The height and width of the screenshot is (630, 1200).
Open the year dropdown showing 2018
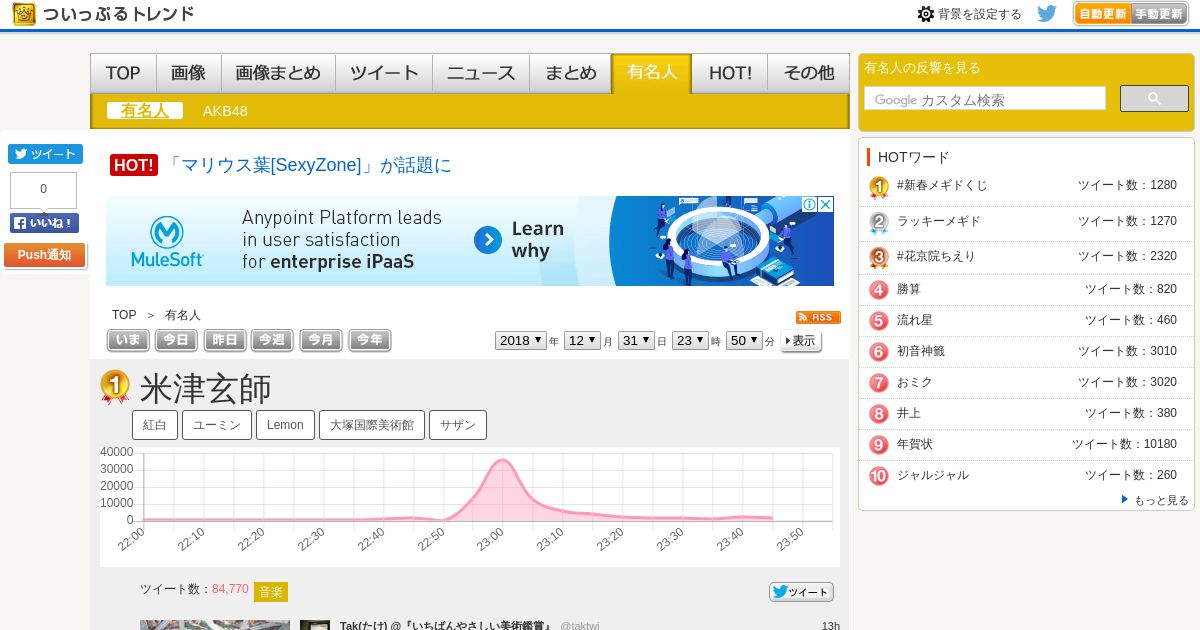pyautogui.click(x=521, y=340)
